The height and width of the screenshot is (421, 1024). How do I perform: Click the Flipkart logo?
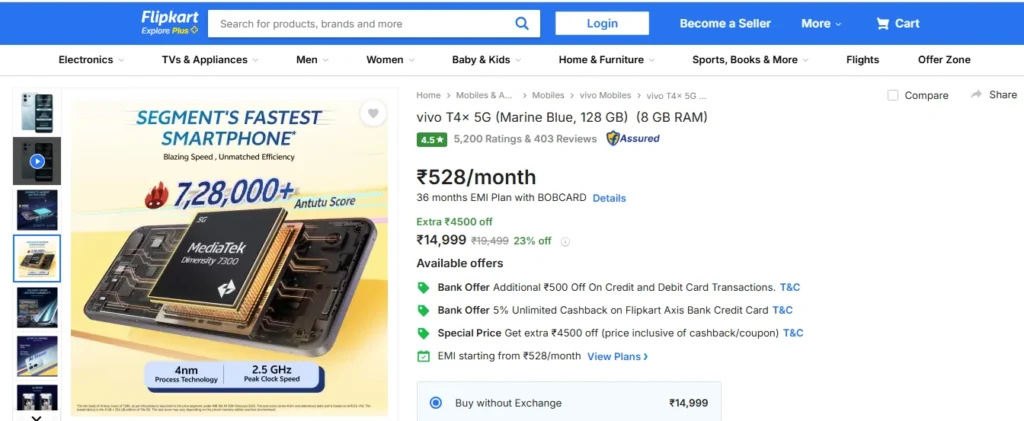170,17
